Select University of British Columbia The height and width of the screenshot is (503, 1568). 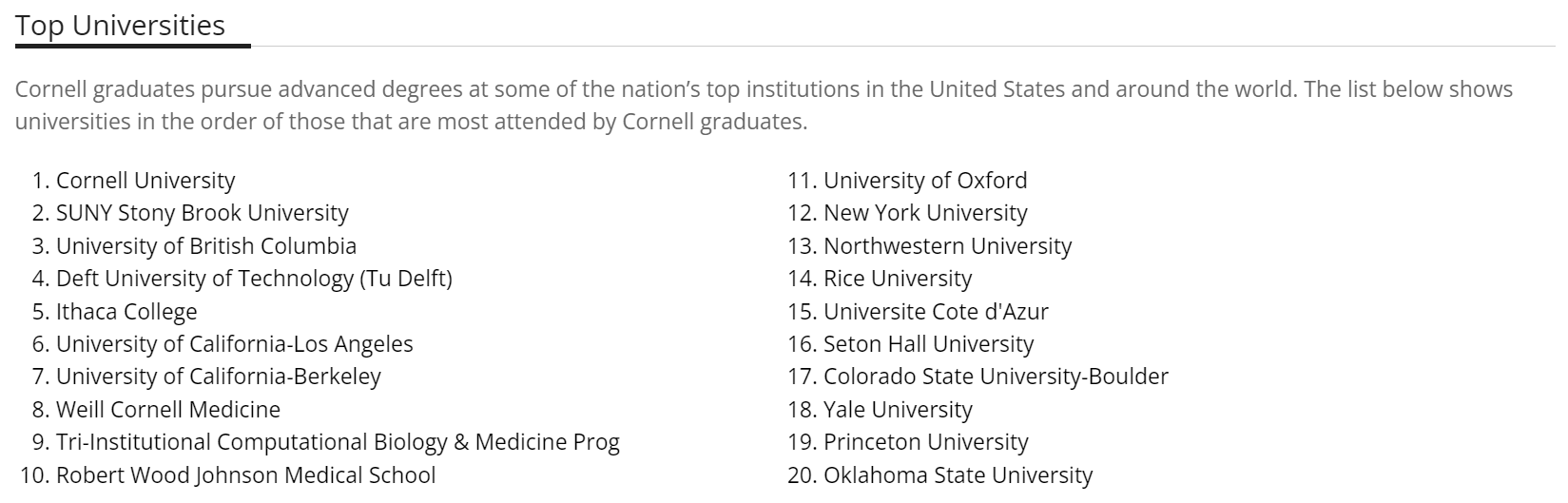coord(206,246)
